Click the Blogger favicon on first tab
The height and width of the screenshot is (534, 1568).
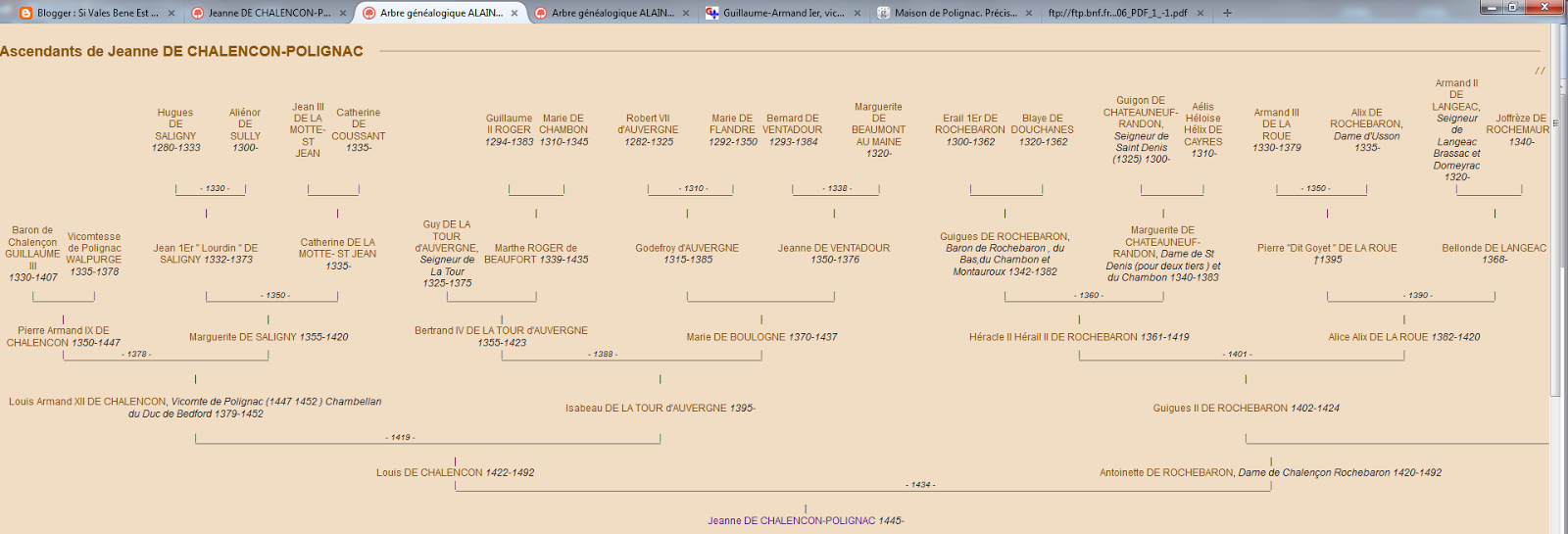26,13
